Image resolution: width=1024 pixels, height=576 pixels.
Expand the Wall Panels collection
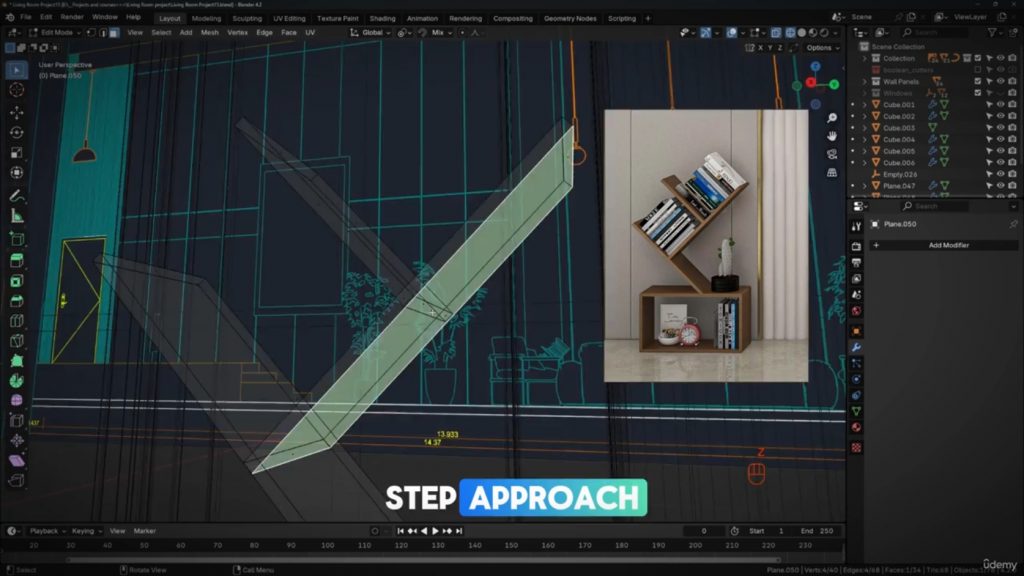coord(865,82)
